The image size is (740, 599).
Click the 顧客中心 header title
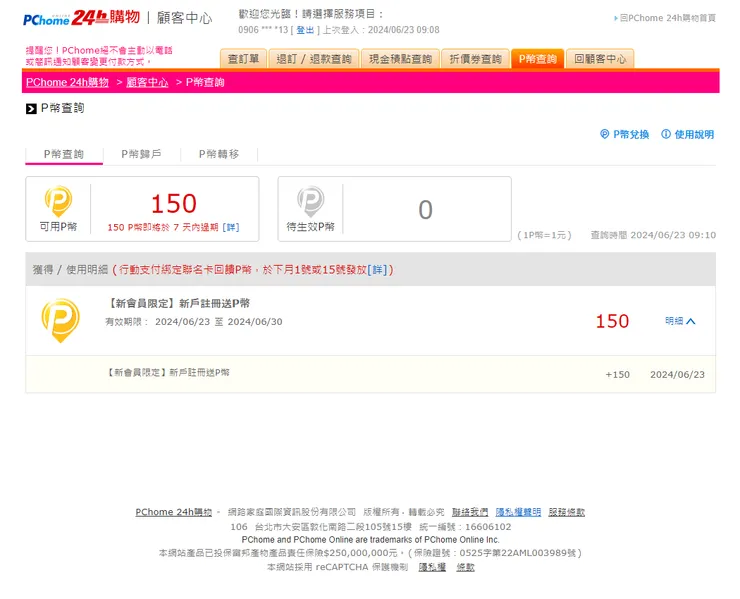pos(185,18)
